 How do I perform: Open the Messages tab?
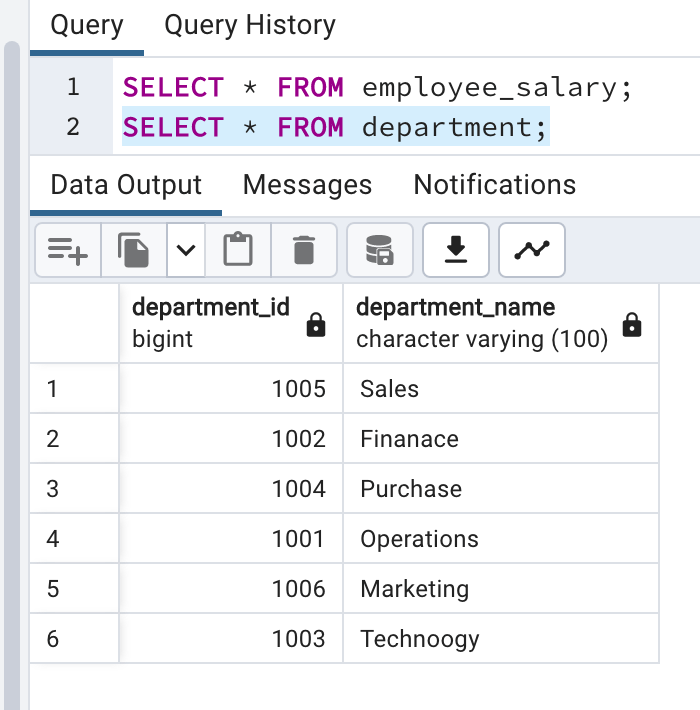click(307, 185)
